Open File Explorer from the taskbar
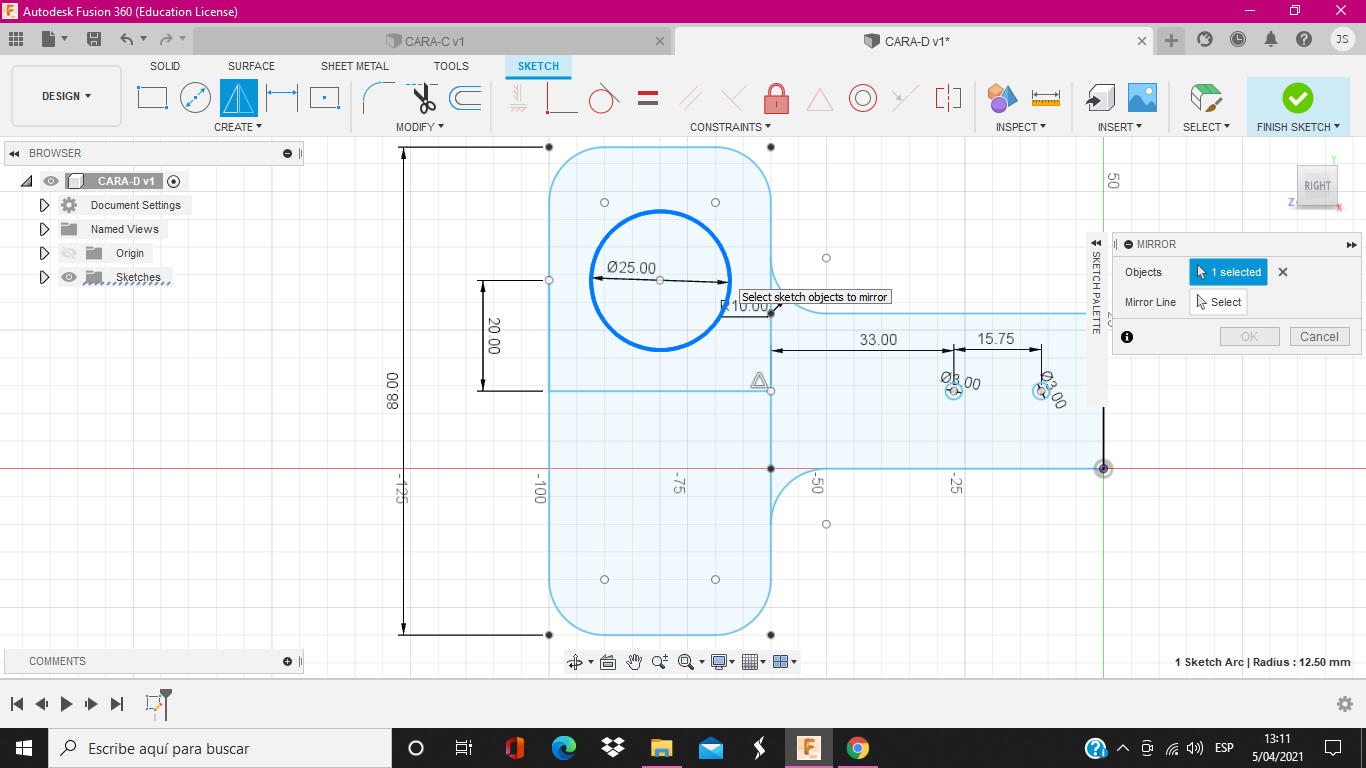Viewport: 1366px width, 768px height. 662,748
